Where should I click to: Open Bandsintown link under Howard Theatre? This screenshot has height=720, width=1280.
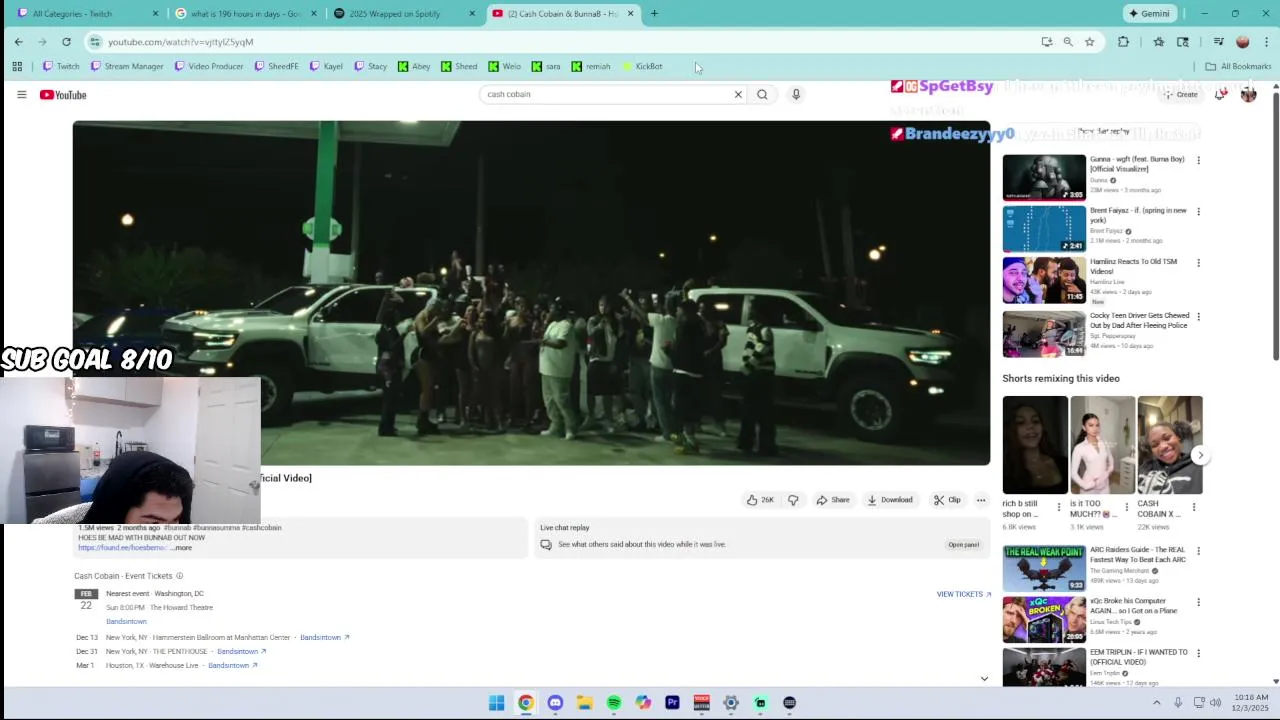[126, 621]
